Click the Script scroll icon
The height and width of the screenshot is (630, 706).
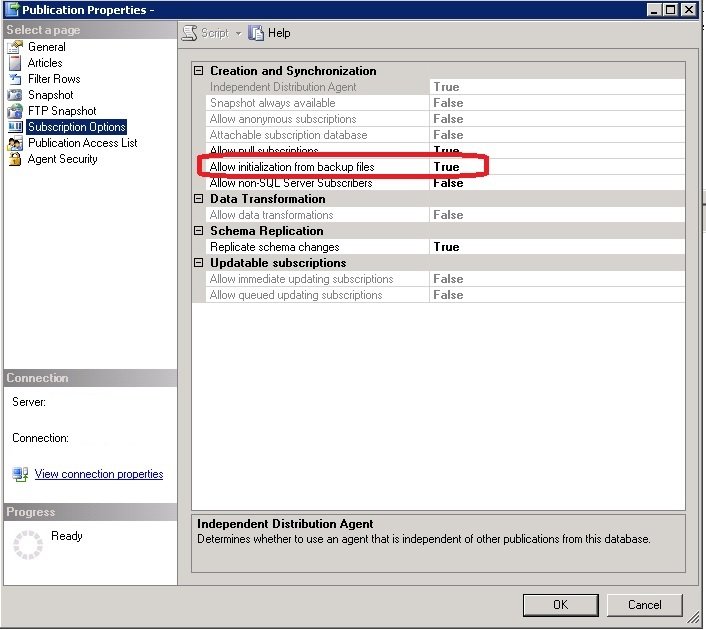[190, 33]
